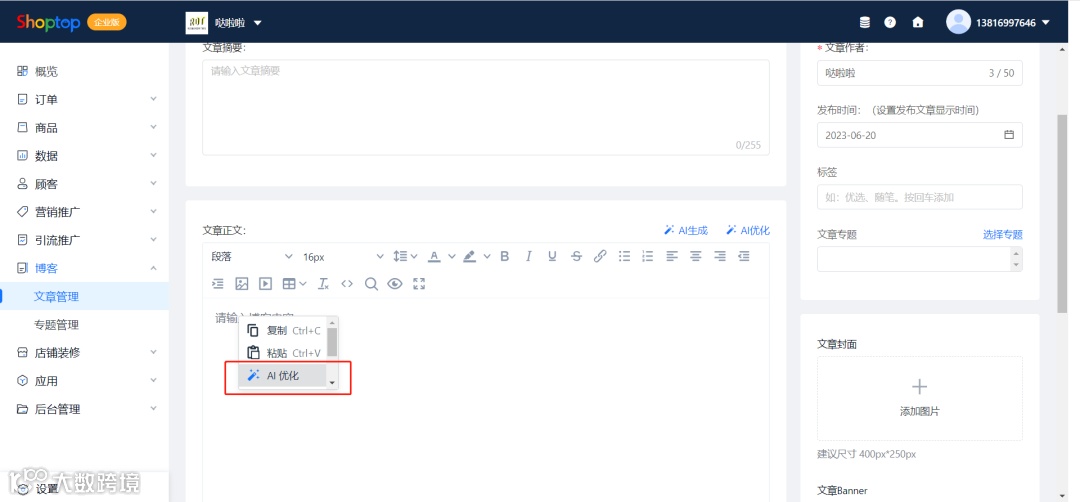This screenshot has height=502, width=1080.
Task: Click the 发布时间 date field 2023-06-20
Action: tap(920, 135)
